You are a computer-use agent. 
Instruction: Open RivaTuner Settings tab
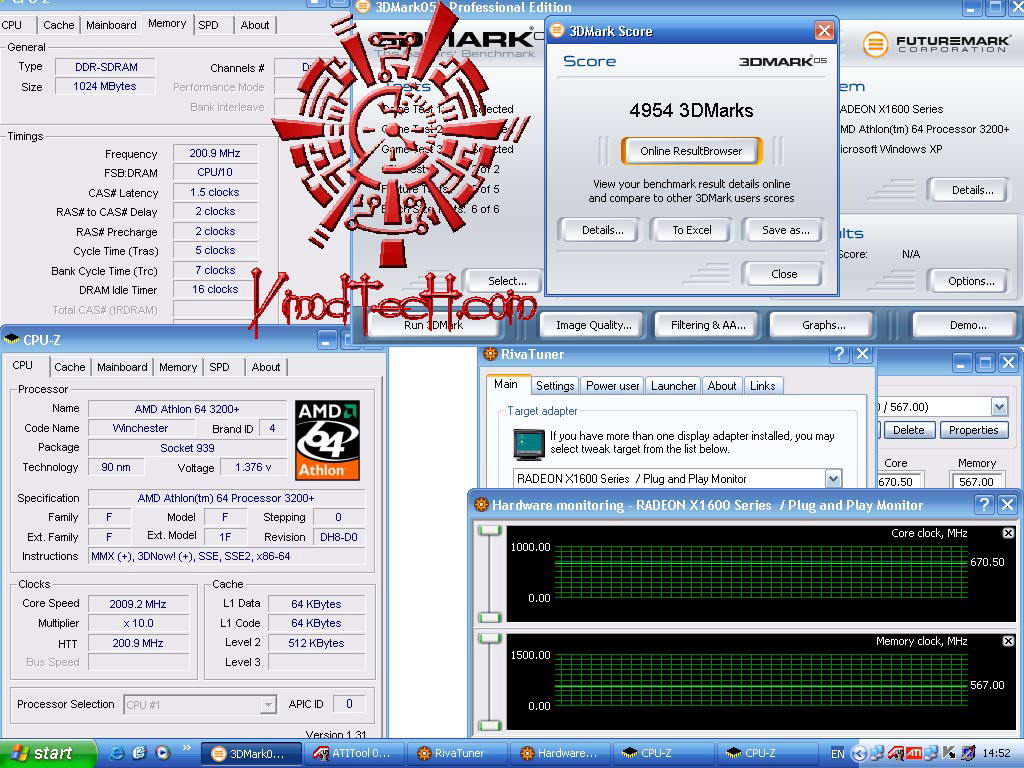555,385
